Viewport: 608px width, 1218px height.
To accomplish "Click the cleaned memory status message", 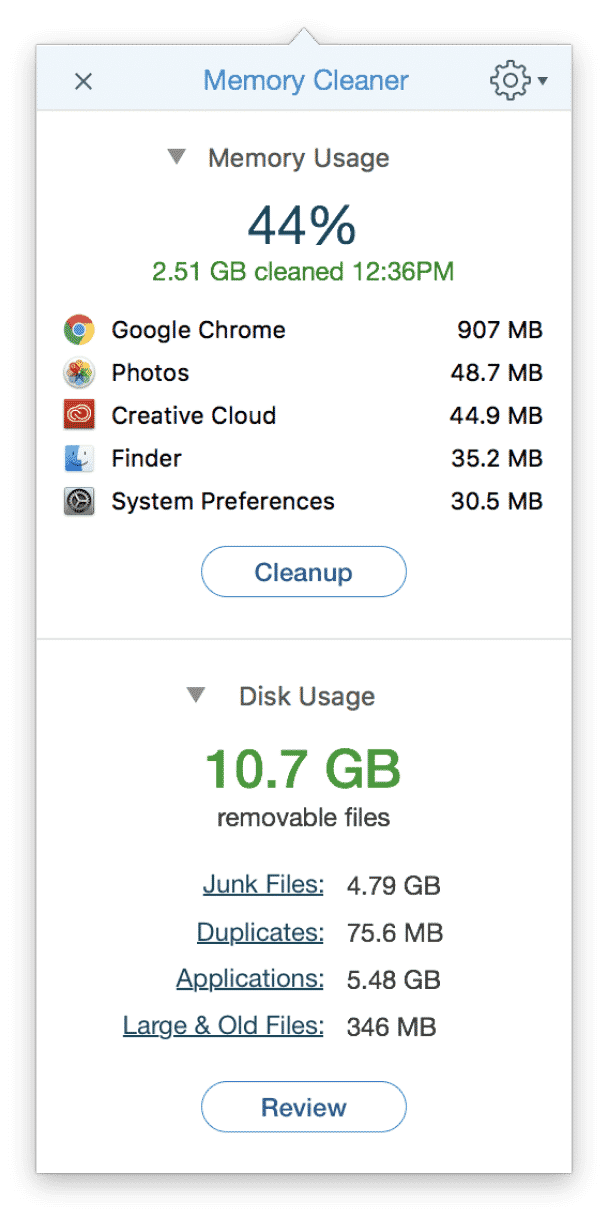I will click(x=303, y=270).
